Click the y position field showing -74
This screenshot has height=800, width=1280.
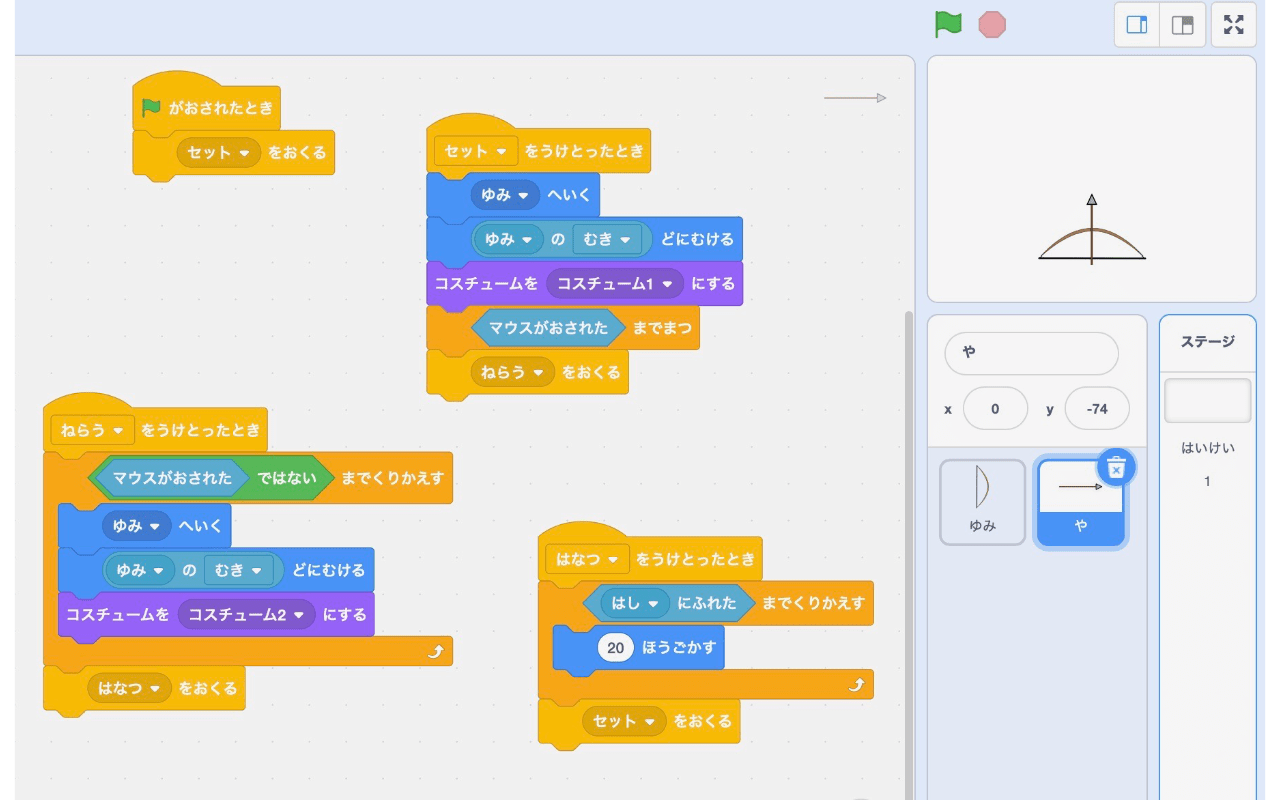click(1097, 409)
